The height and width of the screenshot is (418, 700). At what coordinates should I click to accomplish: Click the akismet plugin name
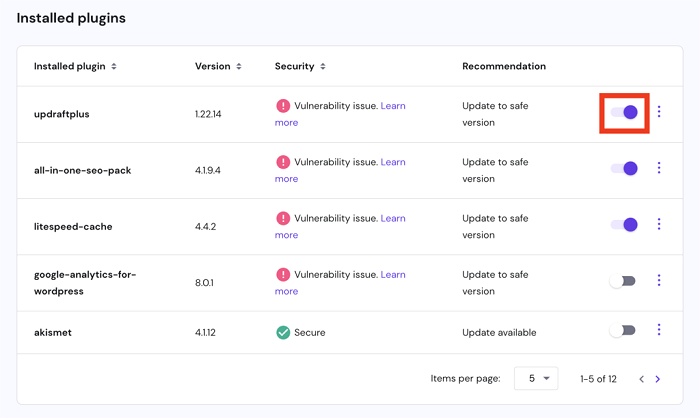(x=53, y=332)
